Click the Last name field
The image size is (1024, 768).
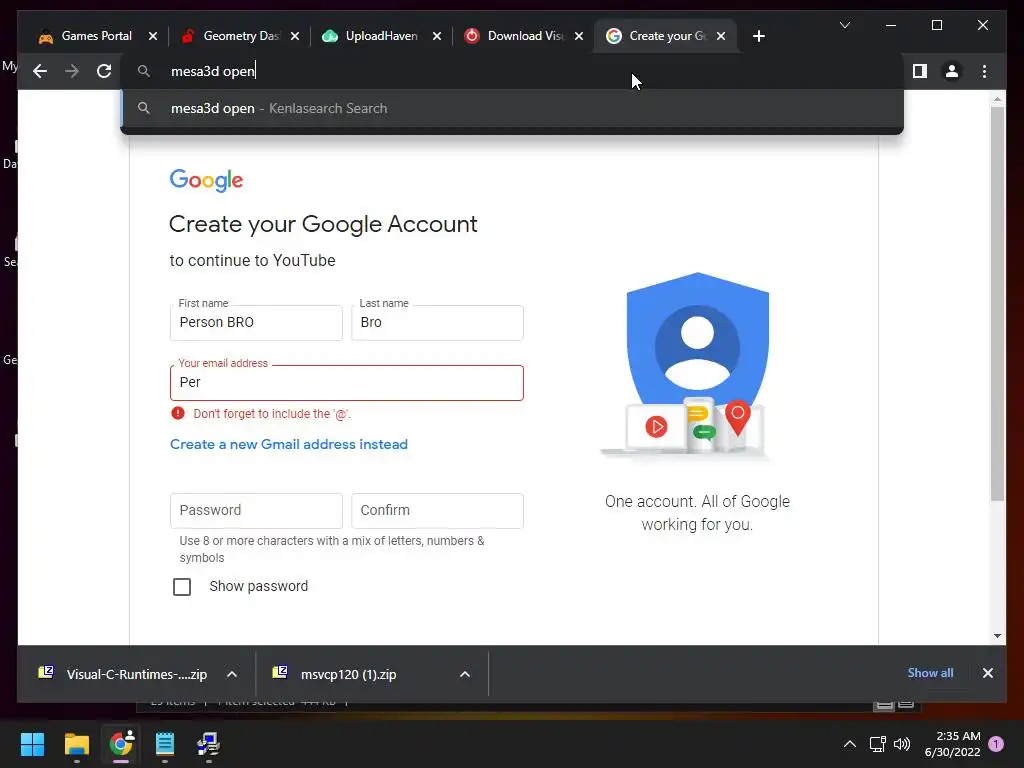[x=437, y=323]
